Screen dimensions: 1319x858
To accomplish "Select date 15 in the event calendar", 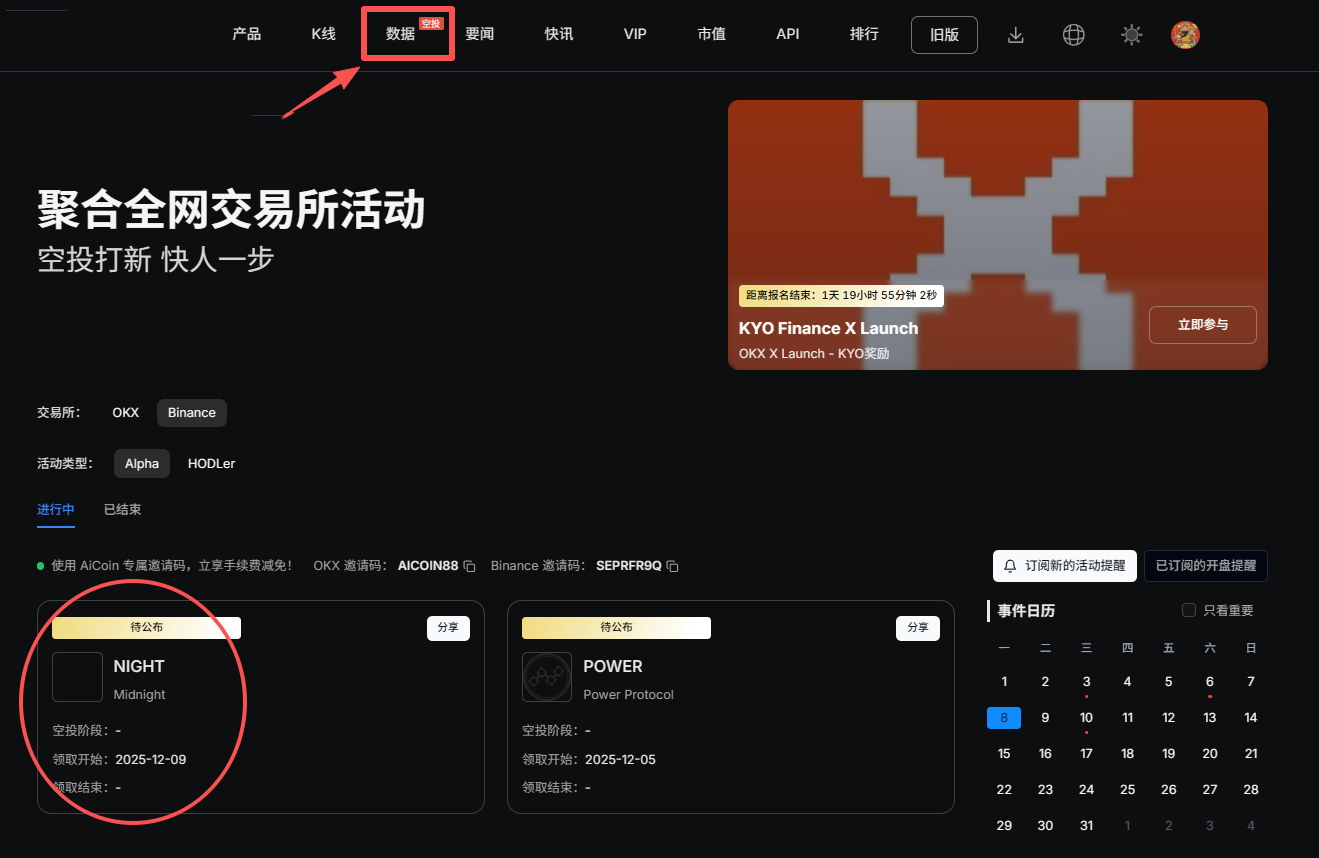I will pos(1004,754).
